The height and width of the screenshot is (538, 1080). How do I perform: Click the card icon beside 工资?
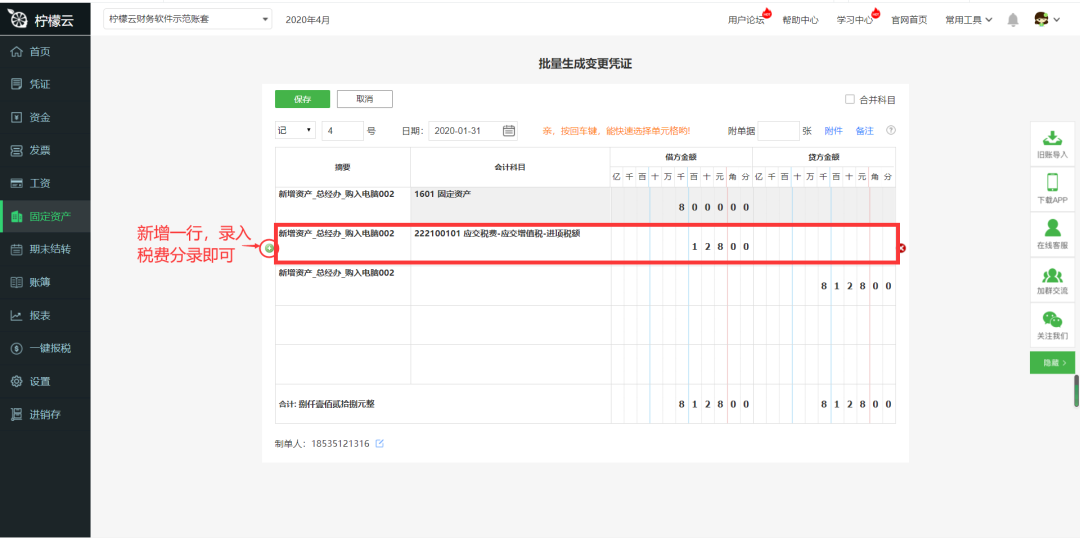click(x=17, y=184)
